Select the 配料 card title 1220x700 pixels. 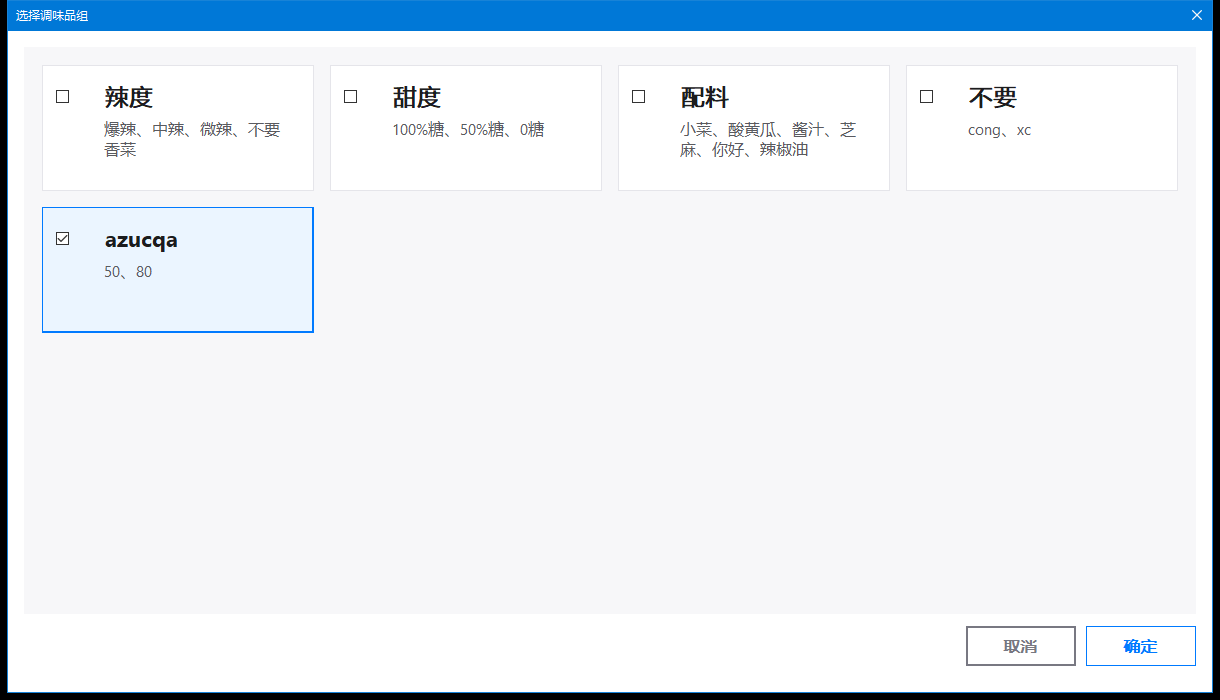[x=704, y=98]
